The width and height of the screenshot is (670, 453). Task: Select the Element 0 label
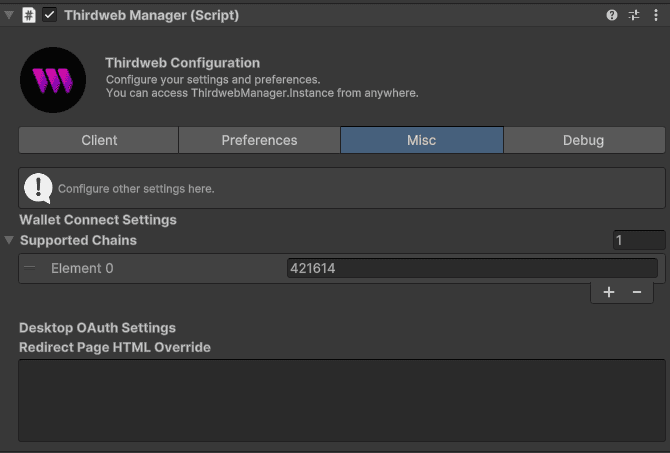pos(82,268)
